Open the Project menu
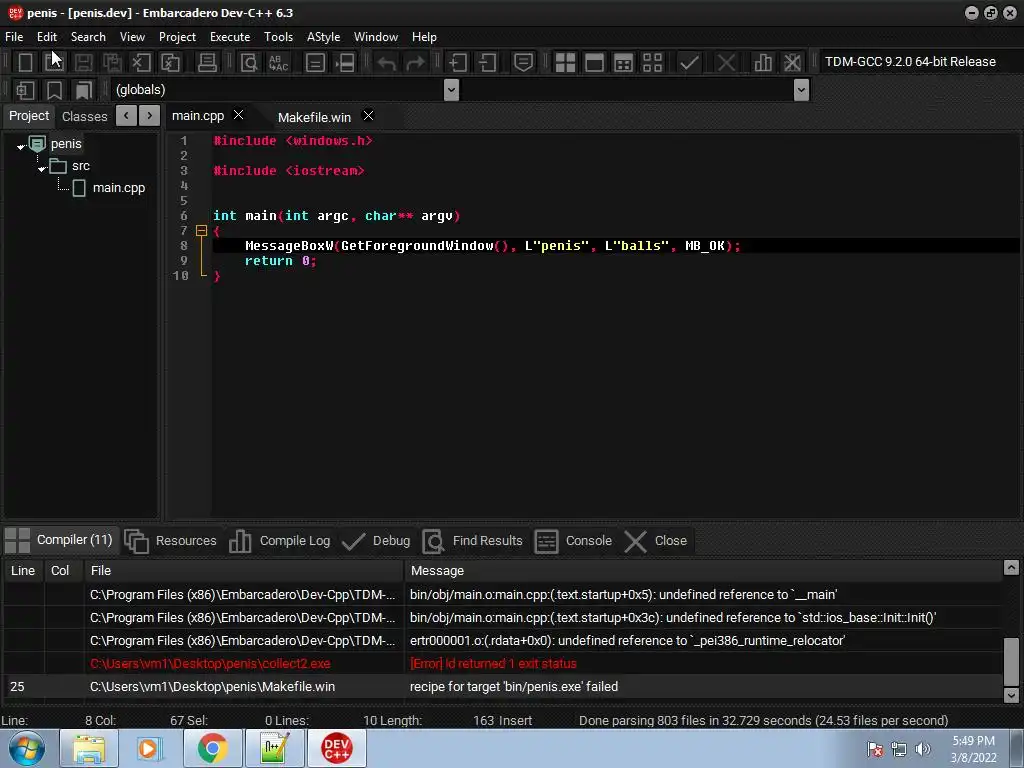1024x768 pixels. (x=177, y=37)
